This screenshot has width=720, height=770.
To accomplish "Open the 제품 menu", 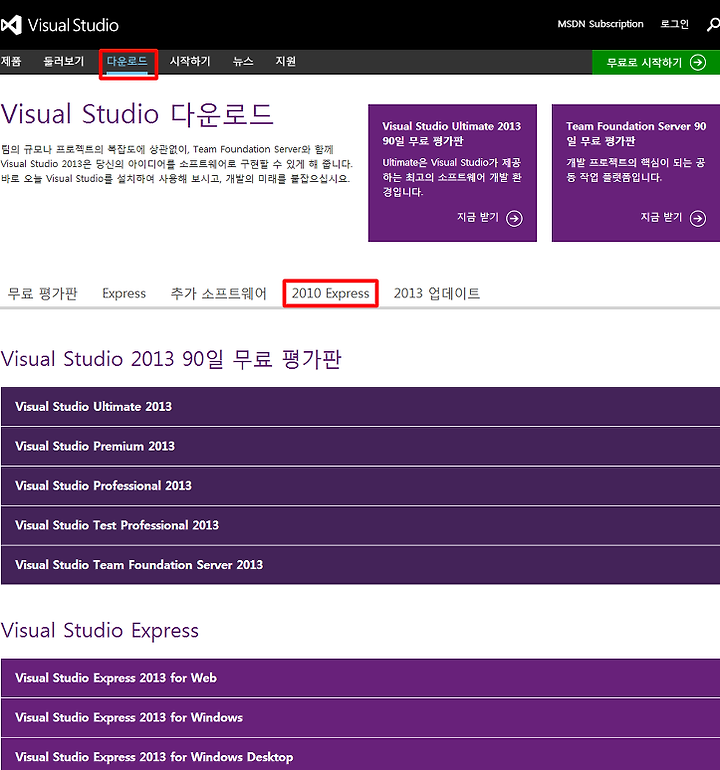I will pos(11,61).
